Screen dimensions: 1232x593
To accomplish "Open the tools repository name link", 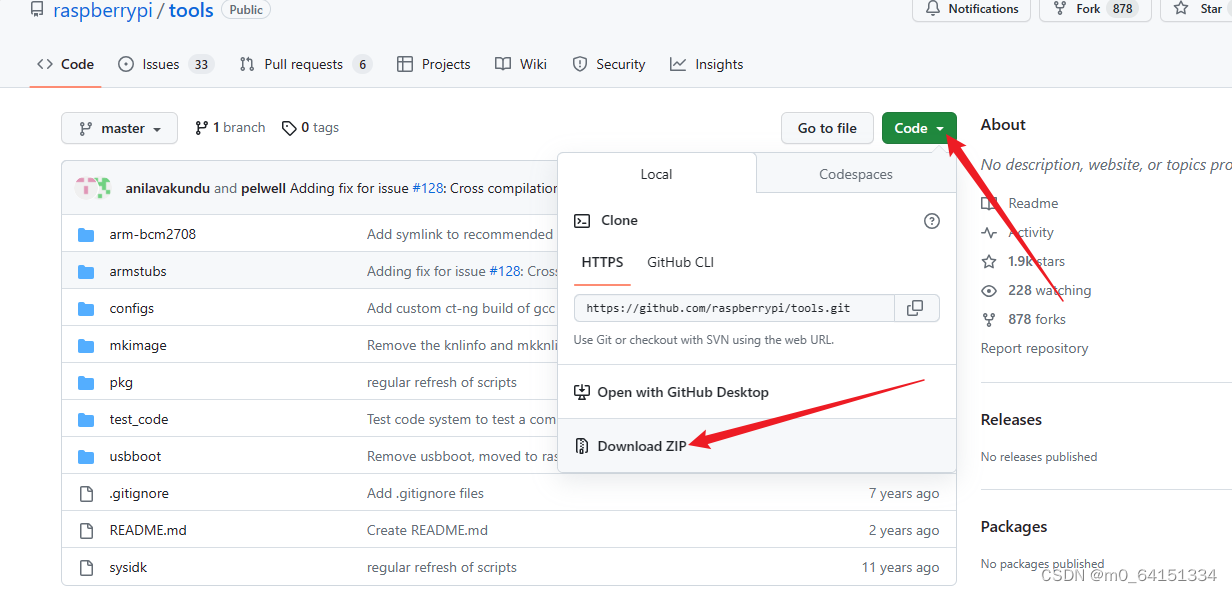I will tap(191, 11).
